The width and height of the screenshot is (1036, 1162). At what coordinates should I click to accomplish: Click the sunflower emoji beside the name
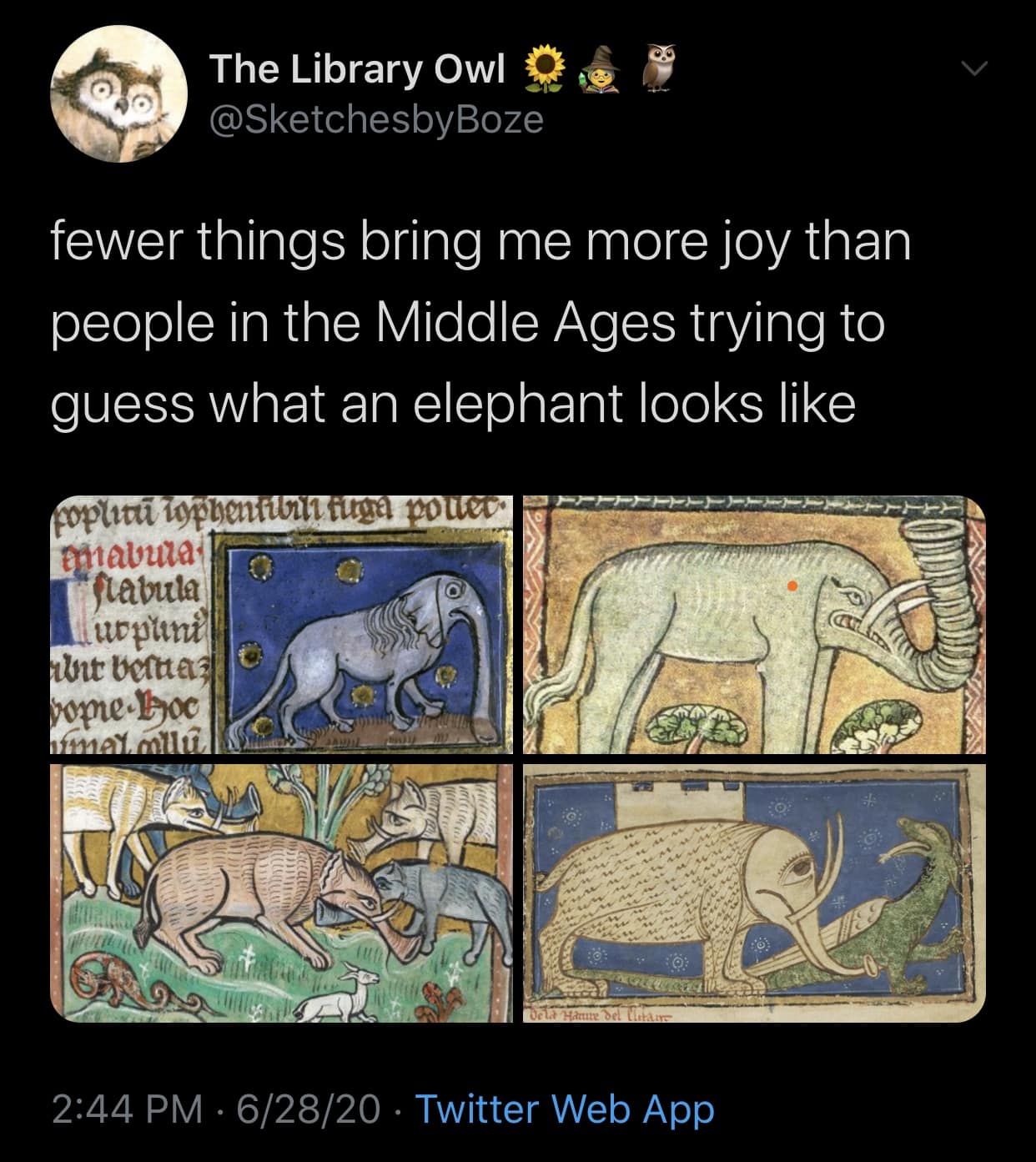click(545, 70)
